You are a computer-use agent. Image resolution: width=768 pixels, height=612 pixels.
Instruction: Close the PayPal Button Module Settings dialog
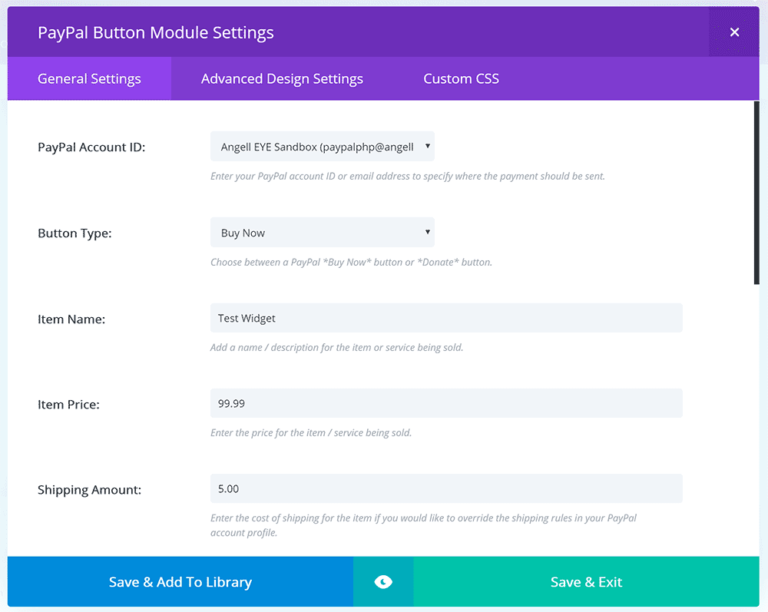click(734, 32)
